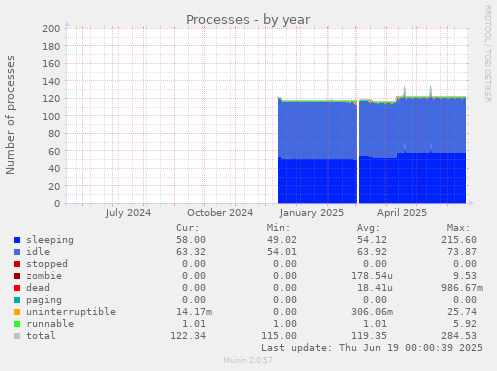Click uninterruptible current value 14.17m
This screenshot has width=497, height=371.
[x=194, y=312]
